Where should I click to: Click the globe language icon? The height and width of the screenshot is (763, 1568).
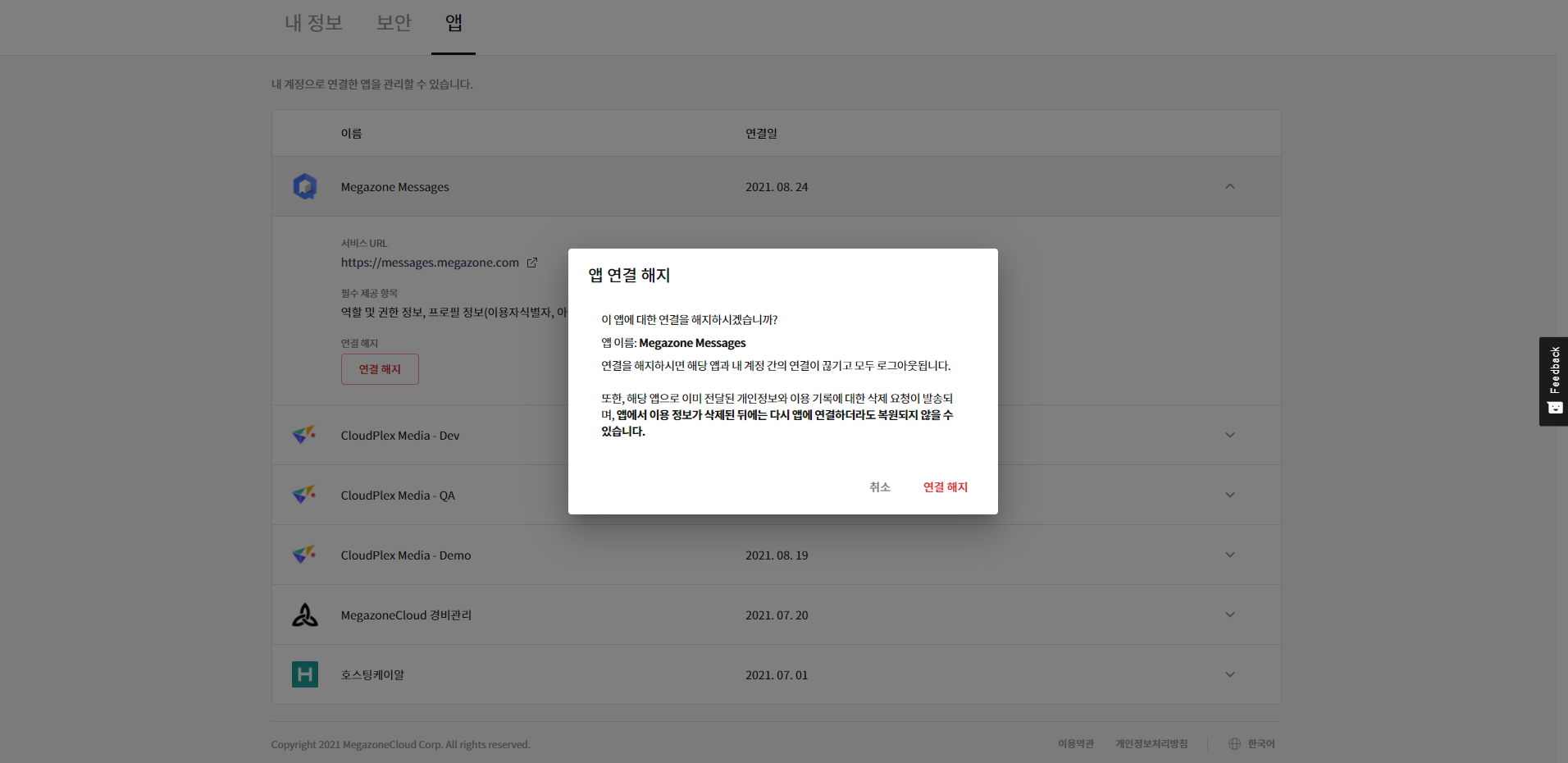pos(1235,743)
